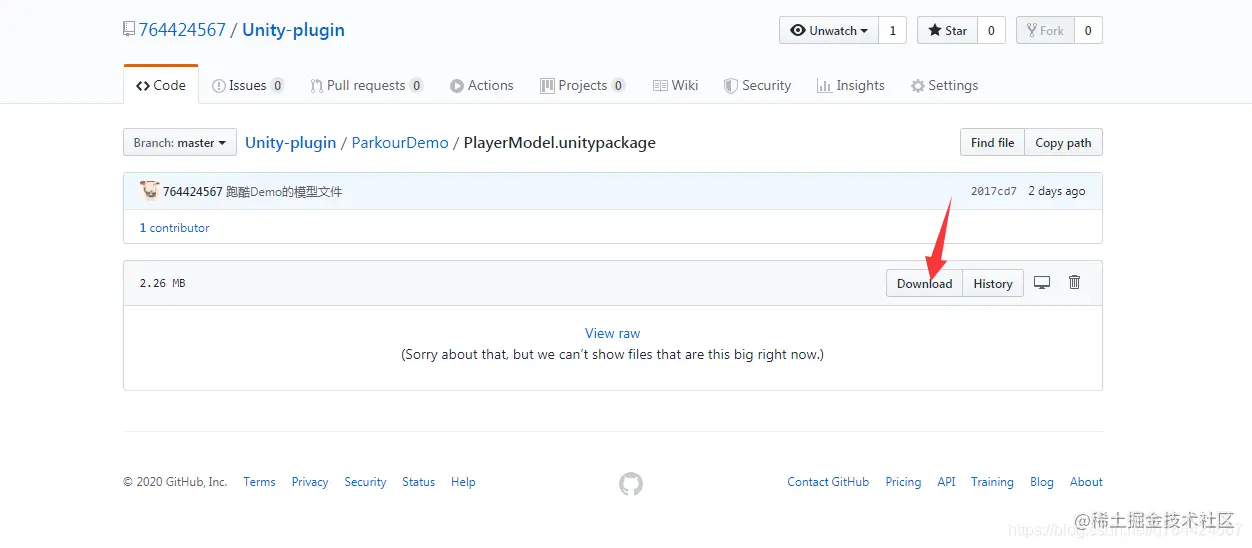Click the '2 days ago' timestamp
Screen dimensions: 1252x548
[1056, 191]
